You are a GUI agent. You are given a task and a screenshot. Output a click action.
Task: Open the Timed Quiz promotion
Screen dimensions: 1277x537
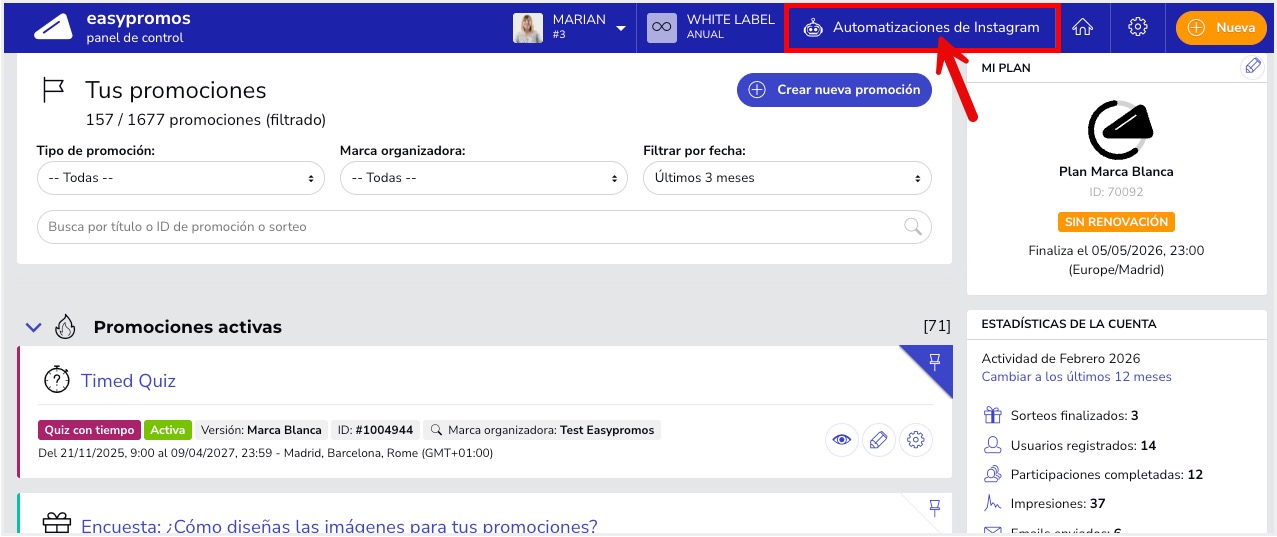[128, 381]
